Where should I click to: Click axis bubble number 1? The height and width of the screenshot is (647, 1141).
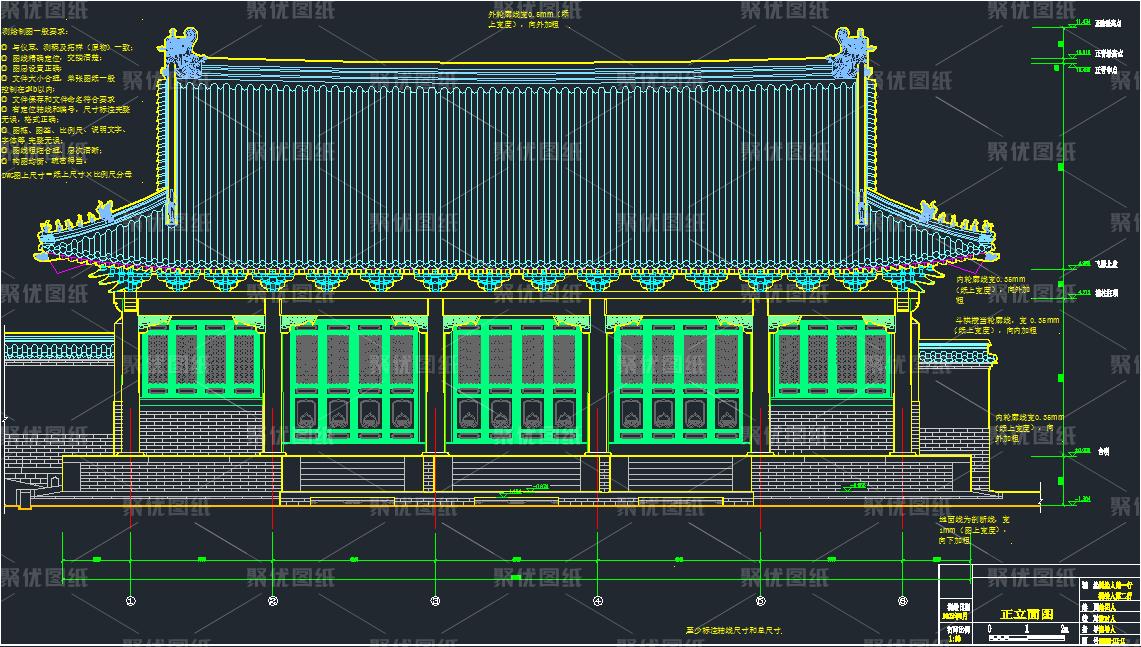[130, 600]
